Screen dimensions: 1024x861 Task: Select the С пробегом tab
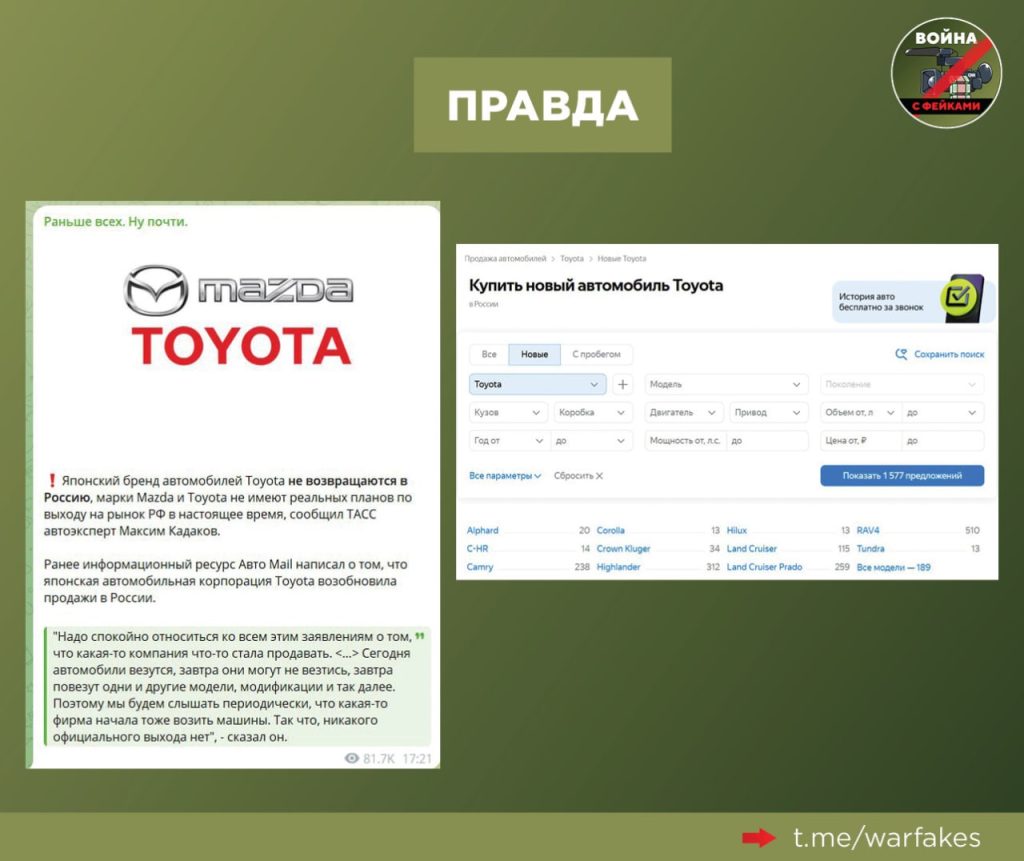click(596, 354)
